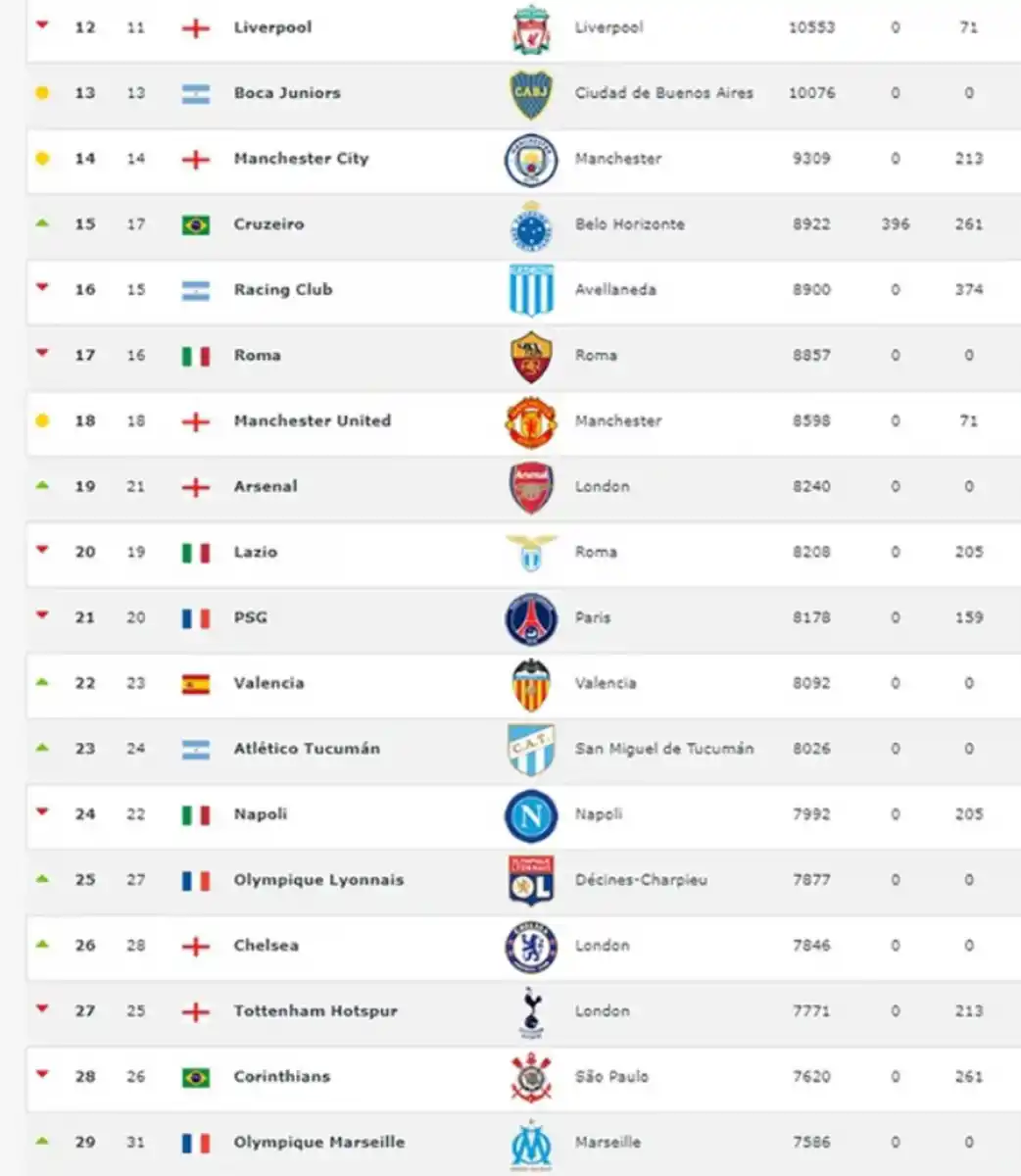
Task: Click the Boca Juniors badge
Action: (530, 94)
